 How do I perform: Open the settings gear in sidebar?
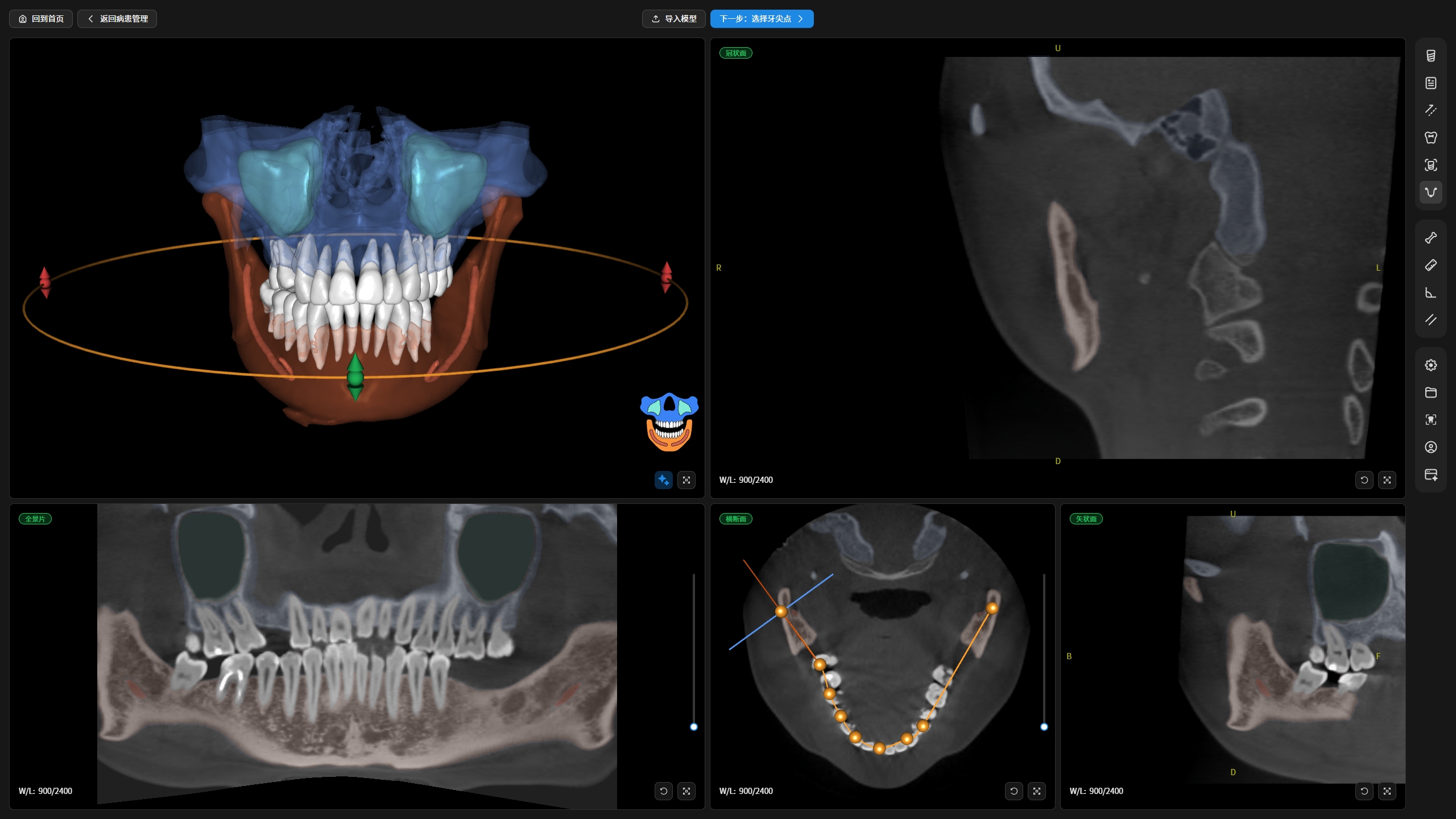1430,365
